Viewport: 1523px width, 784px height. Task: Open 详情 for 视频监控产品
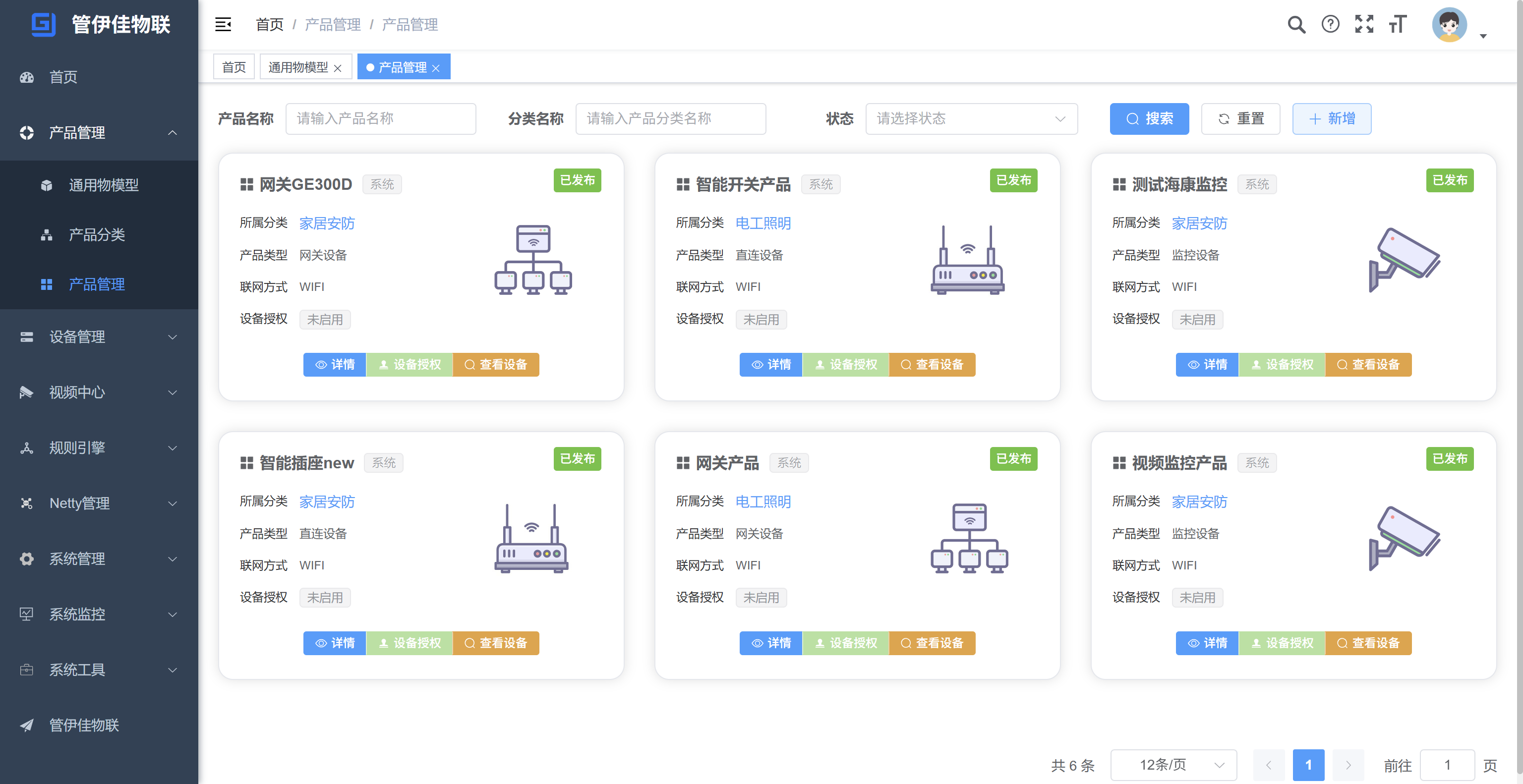click(x=1207, y=643)
